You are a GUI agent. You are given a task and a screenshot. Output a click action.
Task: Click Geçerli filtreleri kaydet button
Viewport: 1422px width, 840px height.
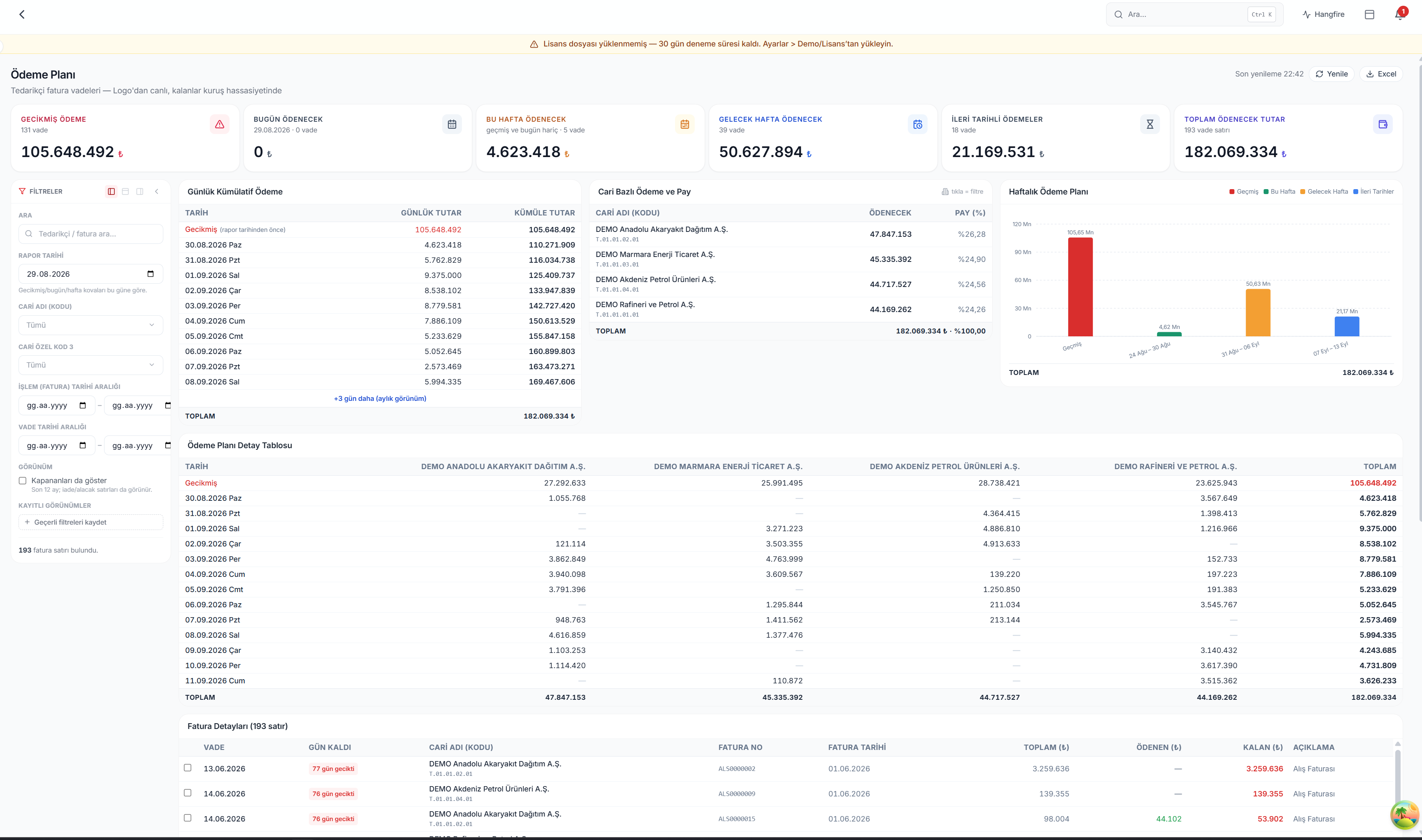click(x=90, y=522)
